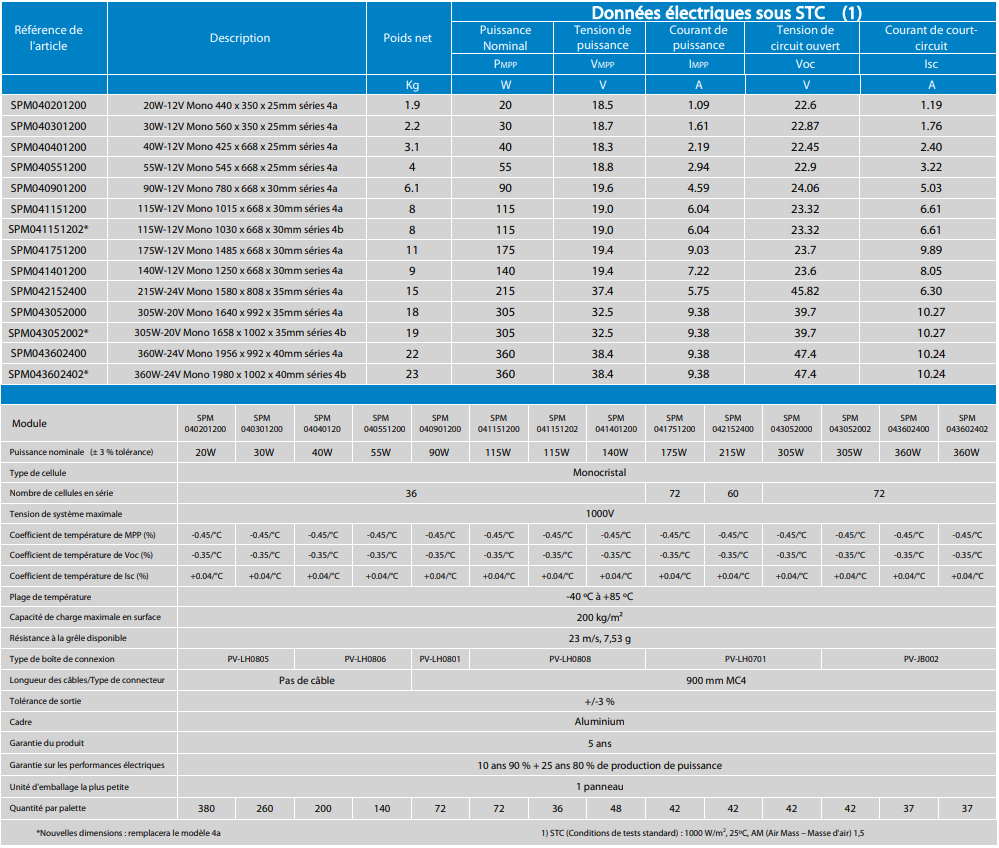Click the hail resistance value '23 m/s, 7,53 g'

point(600,638)
